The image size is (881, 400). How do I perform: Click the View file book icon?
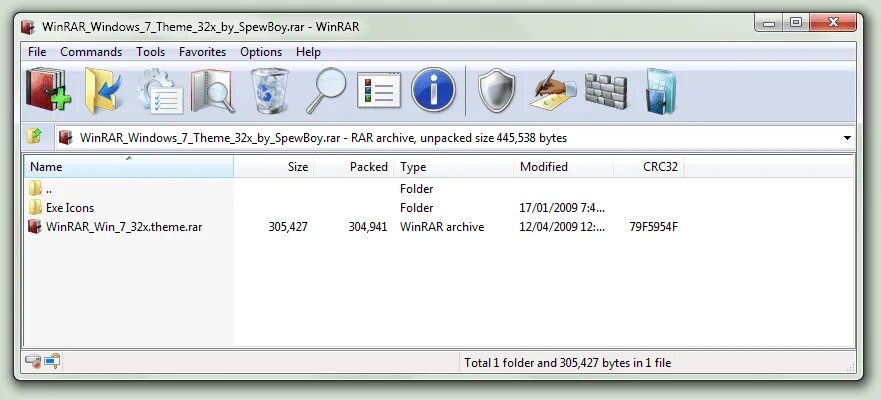tap(212, 90)
